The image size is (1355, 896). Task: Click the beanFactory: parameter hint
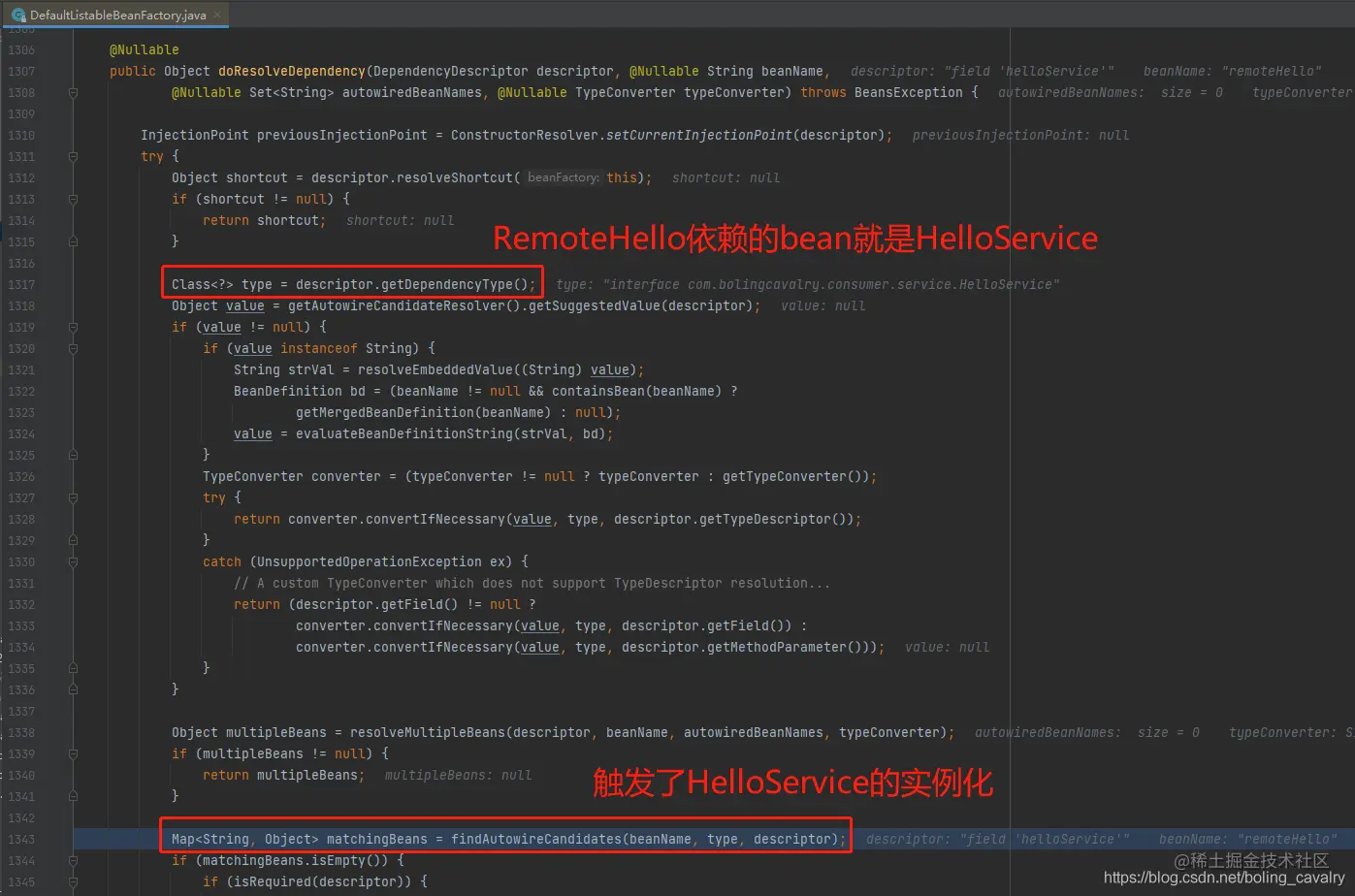point(565,178)
